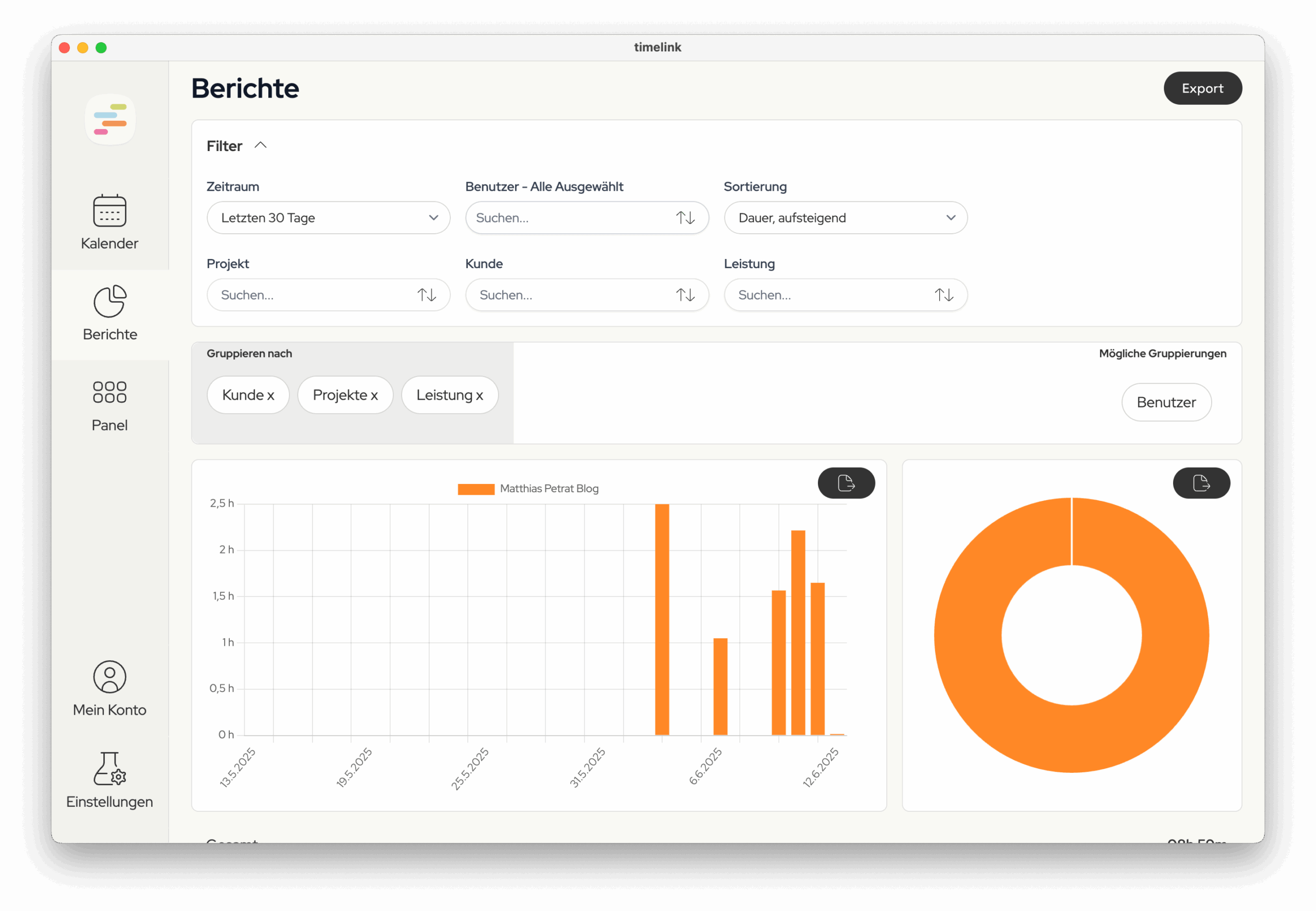Image resolution: width=1316 pixels, height=911 pixels.
Task: Click sort arrows in Benutzer field
Action: coord(685,217)
